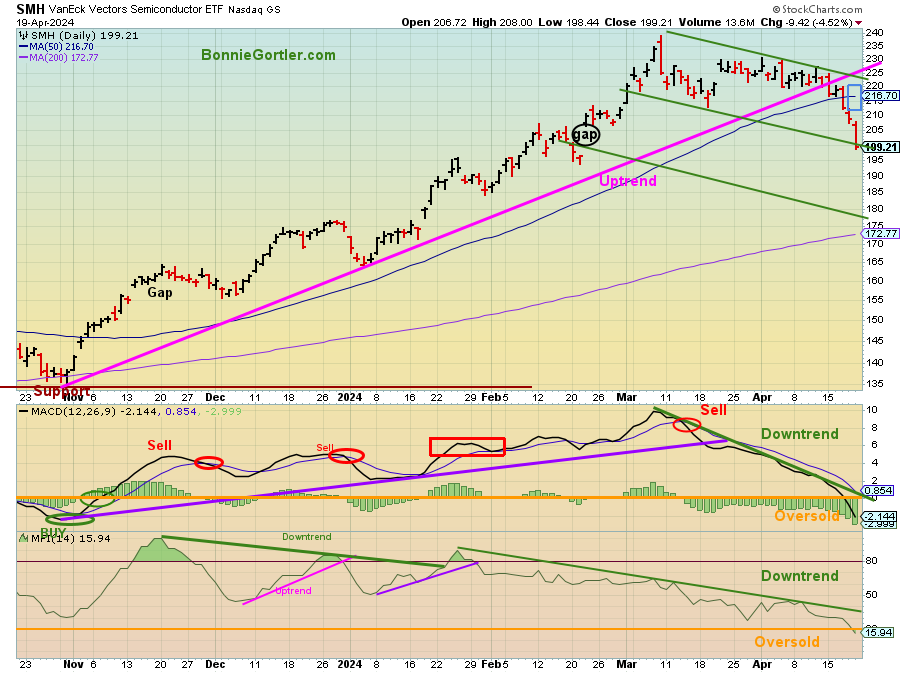
Task: Click the dark red 'Support' label
Action: [x=62, y=391]
